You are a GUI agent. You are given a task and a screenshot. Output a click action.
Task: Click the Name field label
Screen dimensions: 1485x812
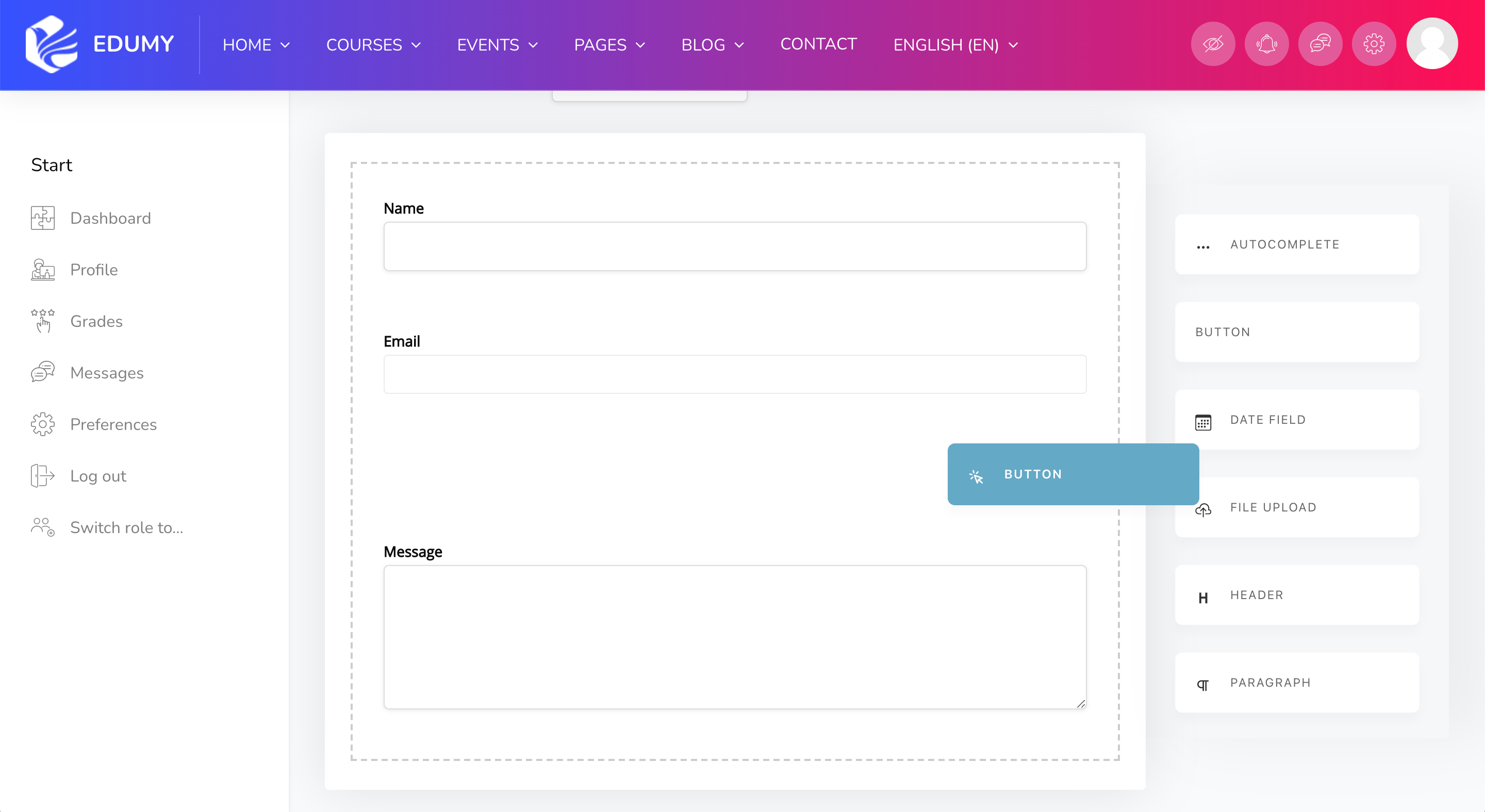(x=404, y=208)
